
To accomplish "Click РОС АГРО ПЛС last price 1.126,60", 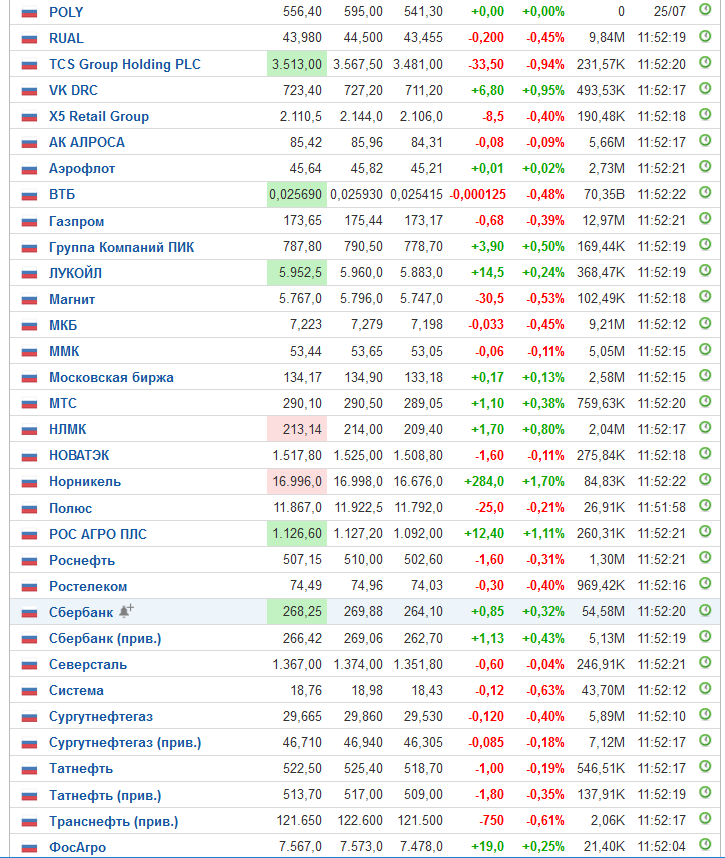I will point(297,534).
